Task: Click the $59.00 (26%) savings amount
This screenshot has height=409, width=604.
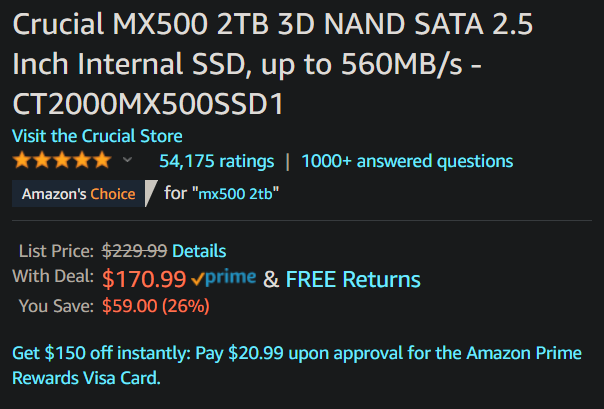Action: pos(156,306)
